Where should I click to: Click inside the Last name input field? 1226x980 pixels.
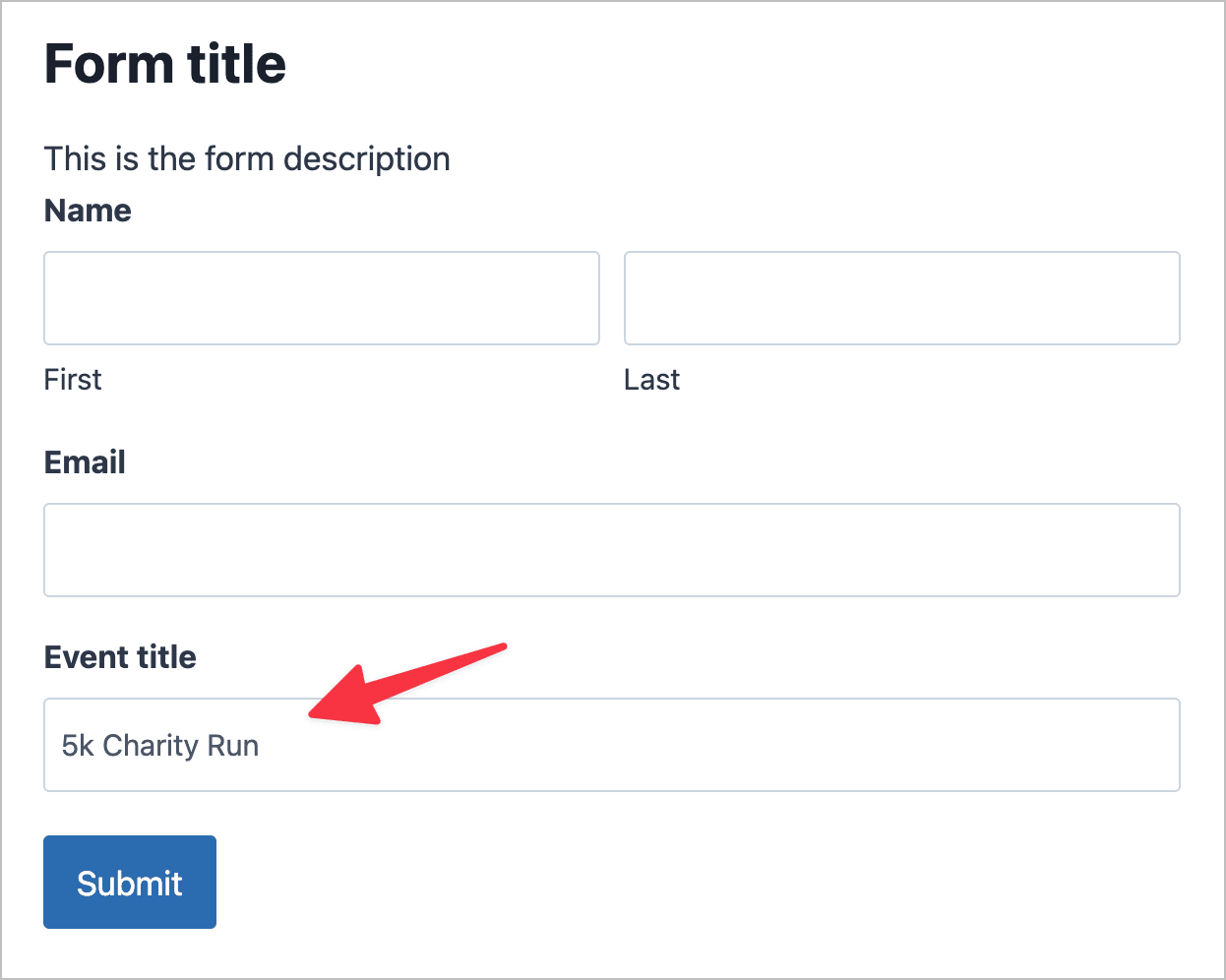(x=900, y=297)
